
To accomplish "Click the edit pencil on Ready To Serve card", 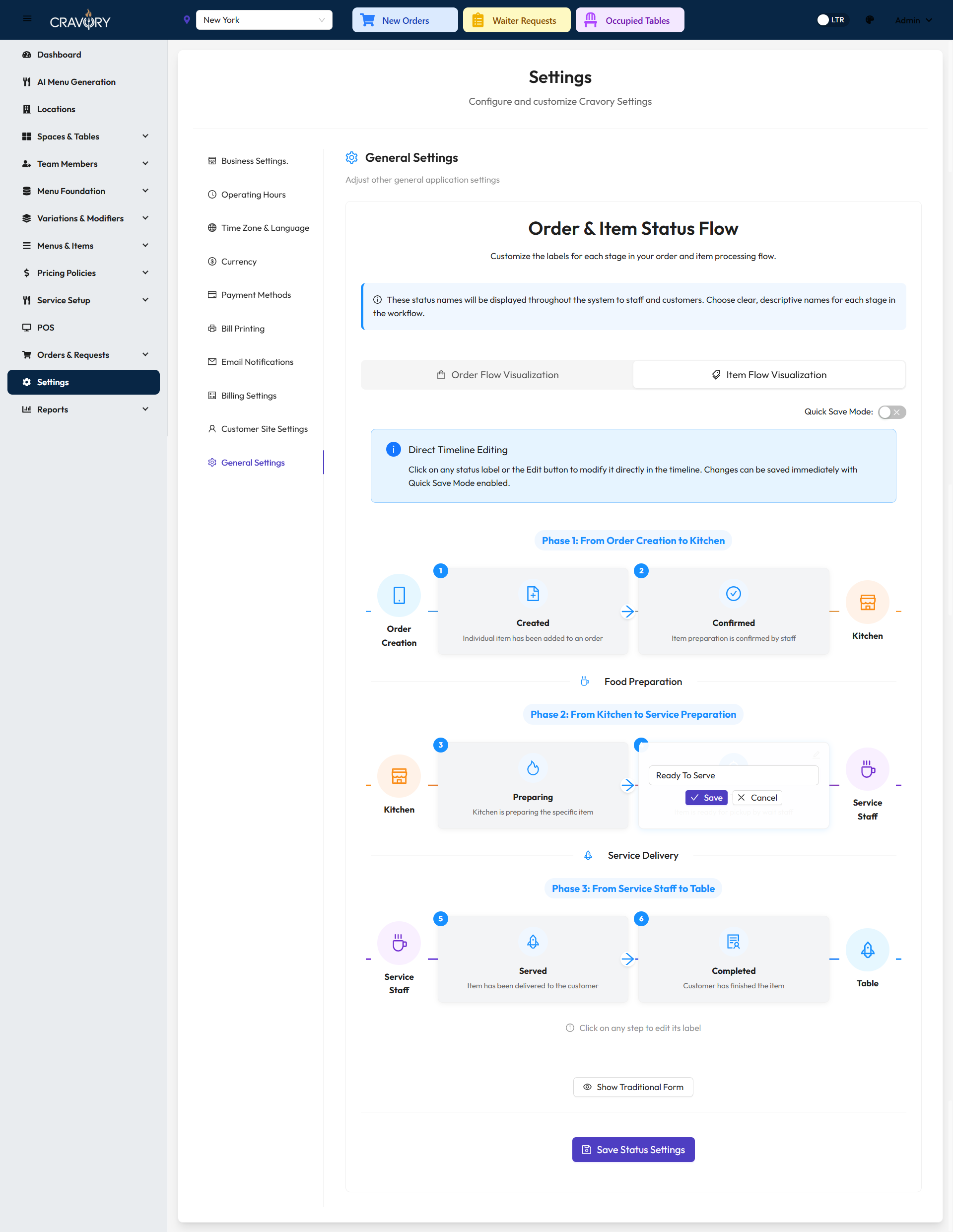I will [x=817, y=754].
